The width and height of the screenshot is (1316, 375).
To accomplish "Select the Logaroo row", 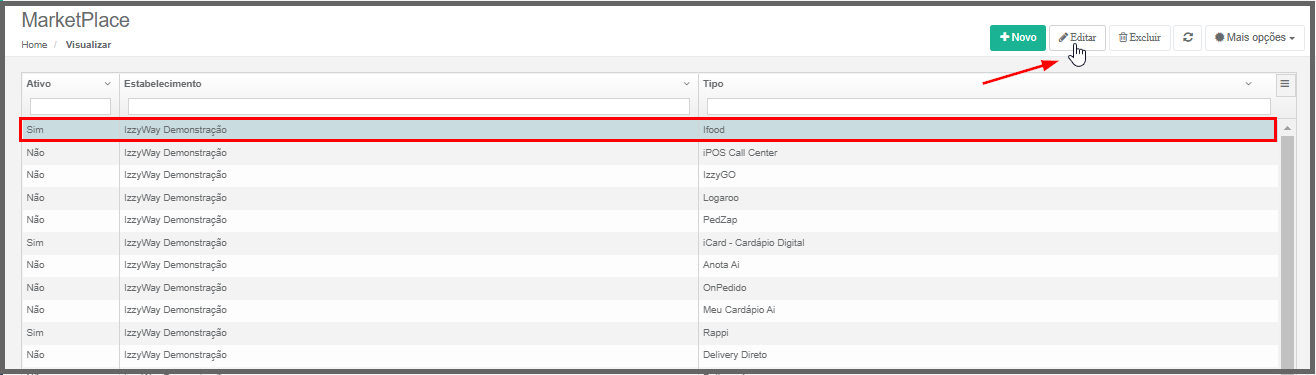I will click(x=649, y=197).
